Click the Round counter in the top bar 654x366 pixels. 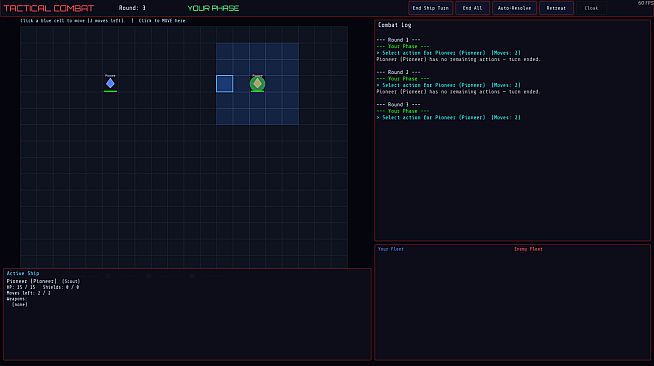pyautogui.click(x=132, y=8)
